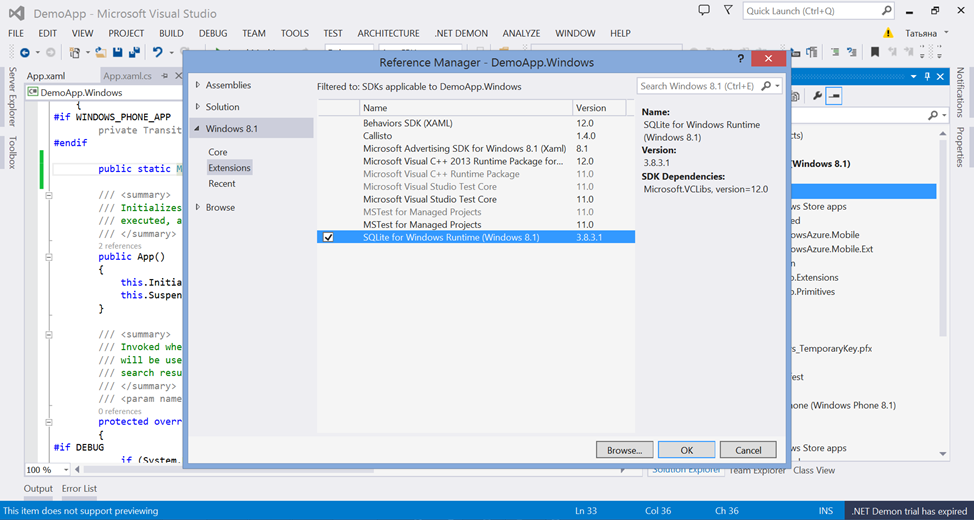Click the Quick Launch magnifier icon
The width and height of the screenshot is (974, 520).
(886, 11)
